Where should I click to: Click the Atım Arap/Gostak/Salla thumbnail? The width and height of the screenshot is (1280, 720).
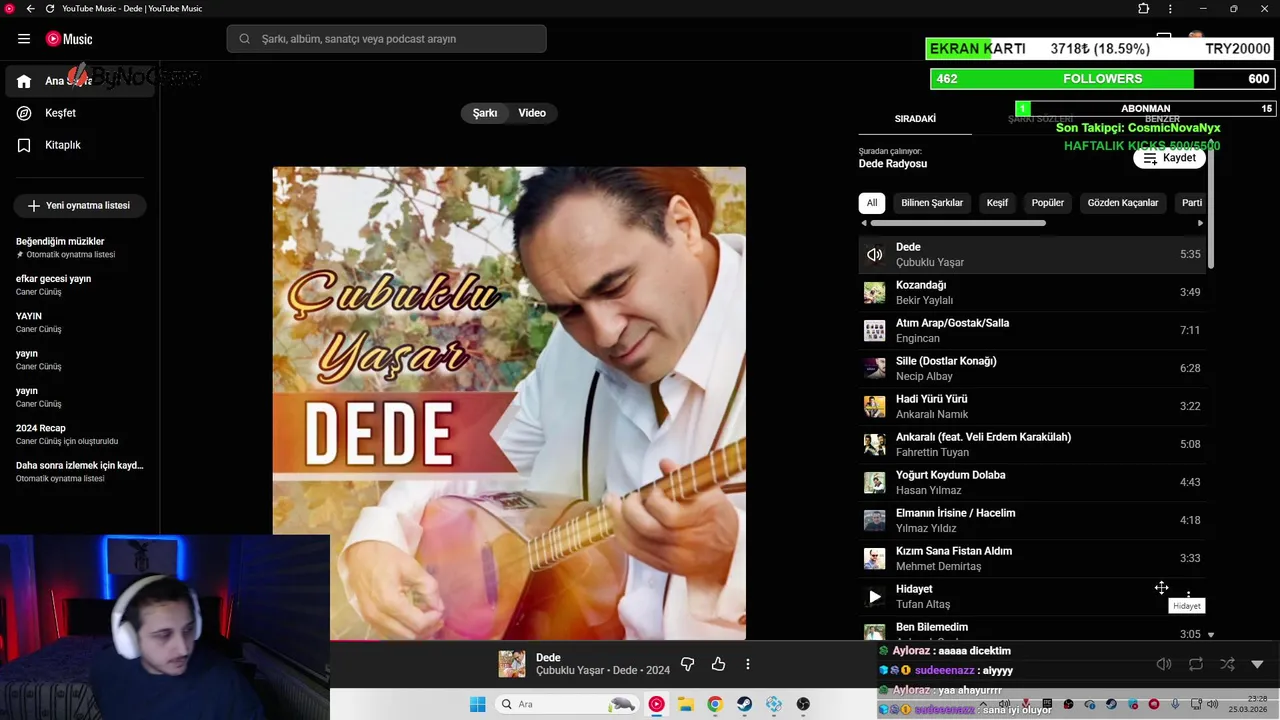pos(875,331)
